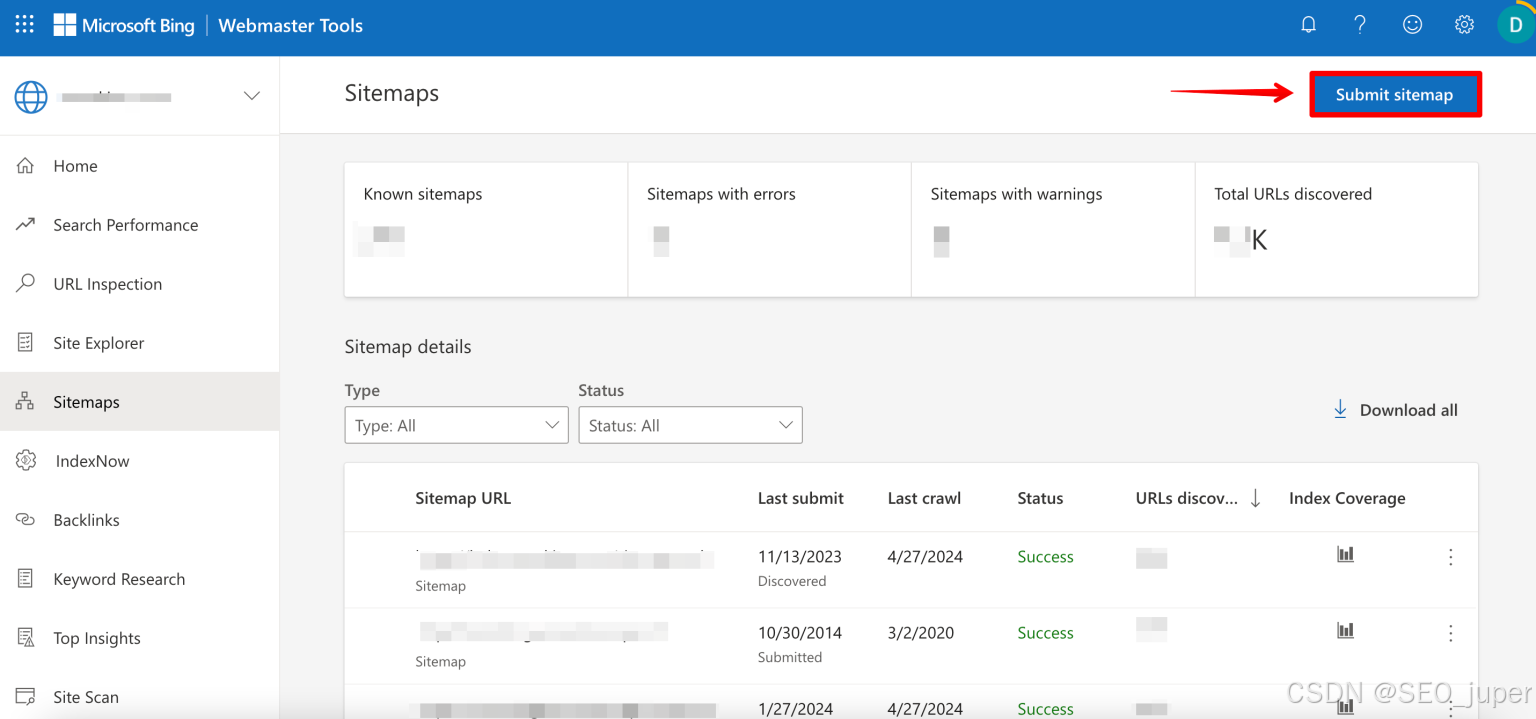Click the Keyword Research list icon

(x=26, y=579)
